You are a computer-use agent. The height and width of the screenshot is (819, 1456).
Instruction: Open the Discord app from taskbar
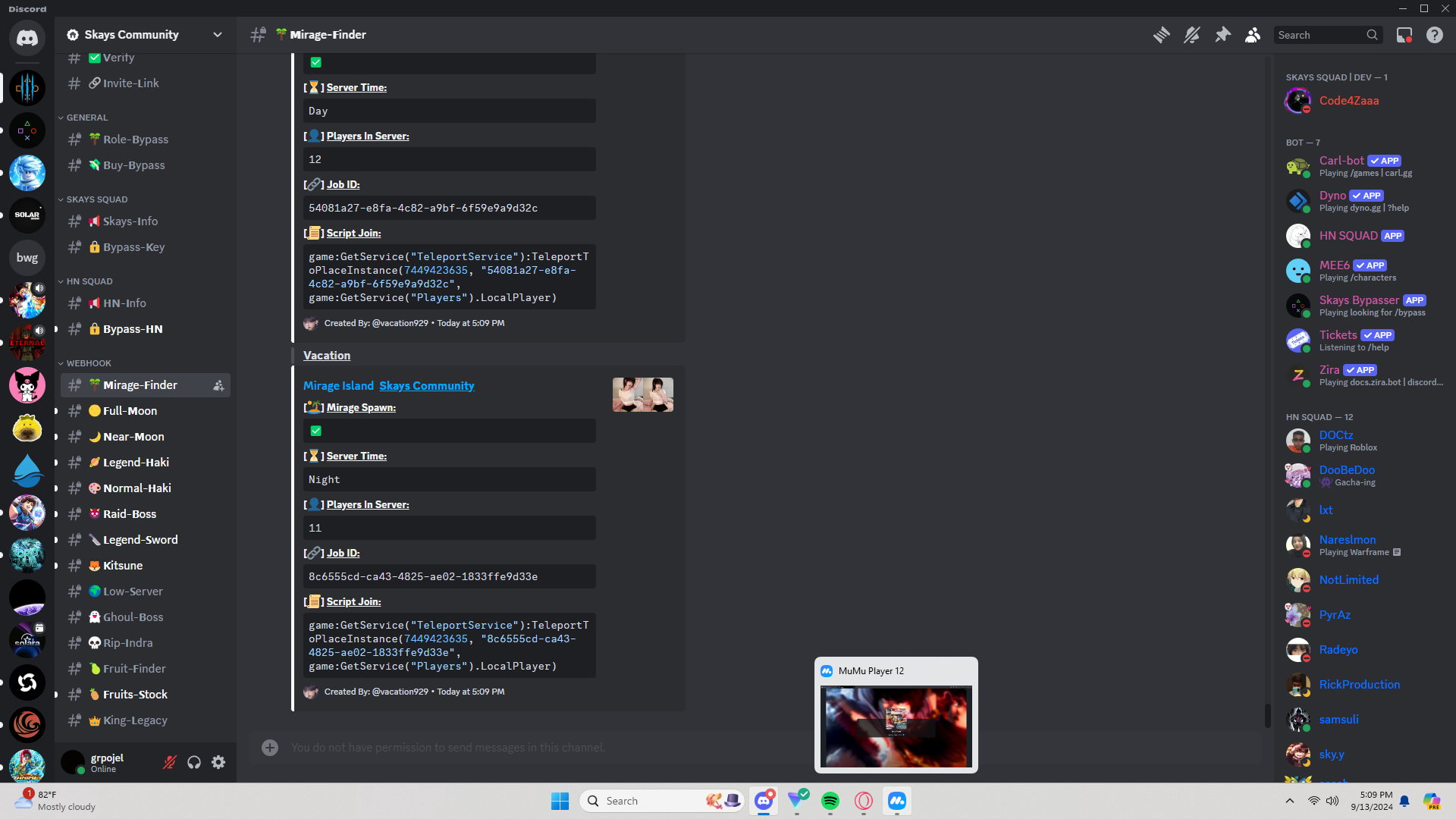coord(764,801)
